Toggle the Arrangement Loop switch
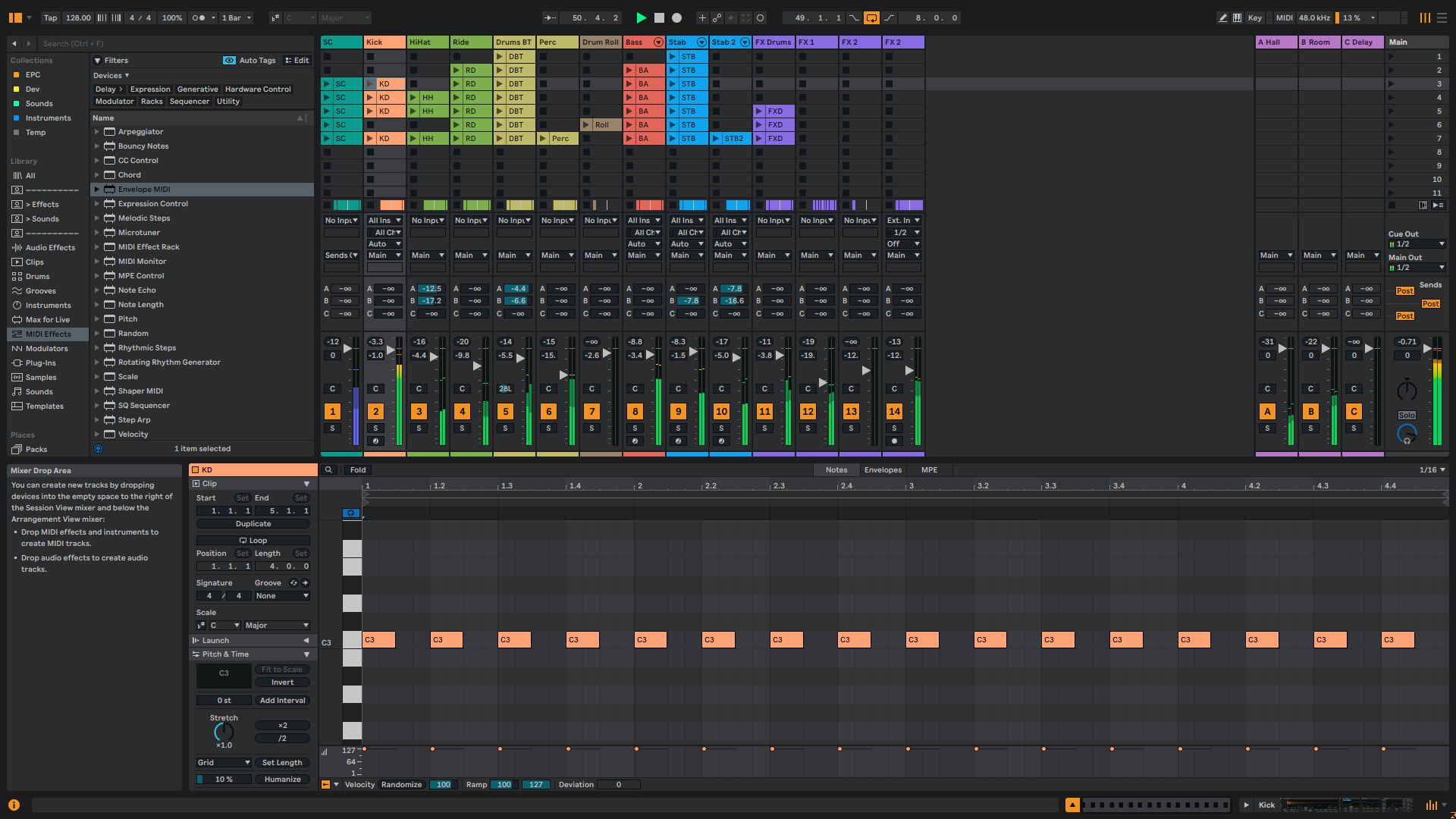 pyautogui.click(x=871, y=17)
